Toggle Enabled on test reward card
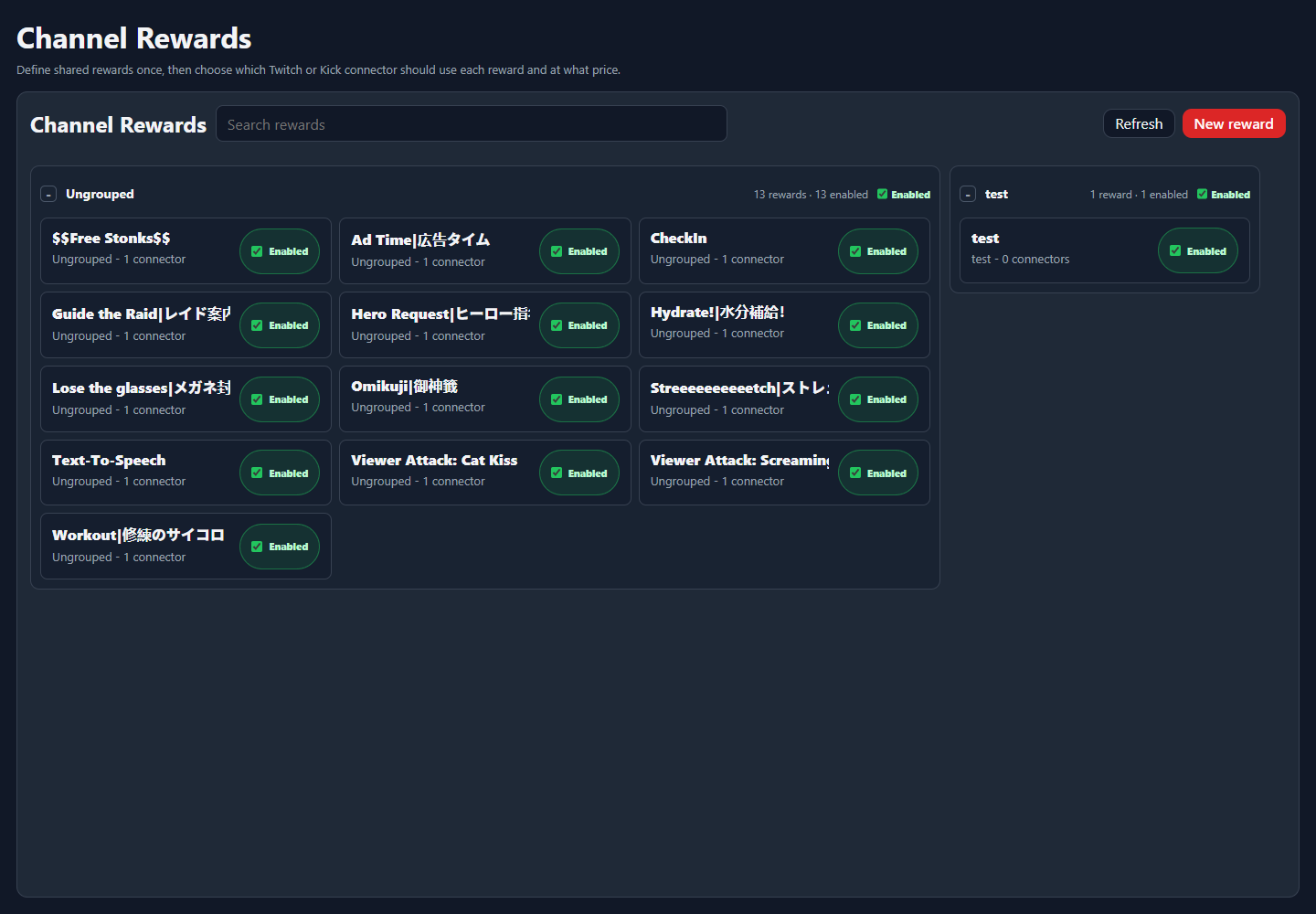 (x=1198, y=250)
